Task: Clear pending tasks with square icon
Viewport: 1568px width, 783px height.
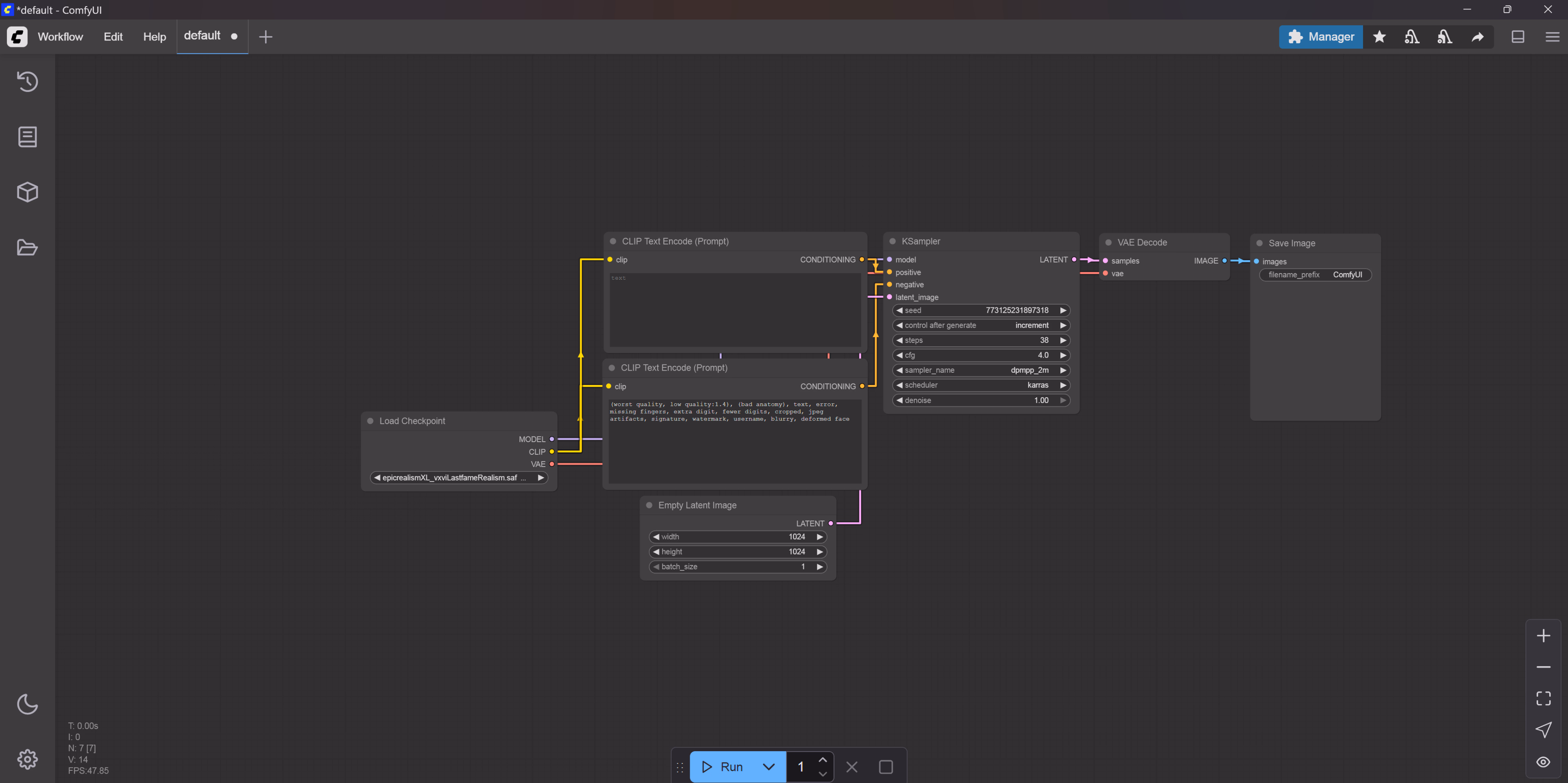Action: click(x=886, y=767)
